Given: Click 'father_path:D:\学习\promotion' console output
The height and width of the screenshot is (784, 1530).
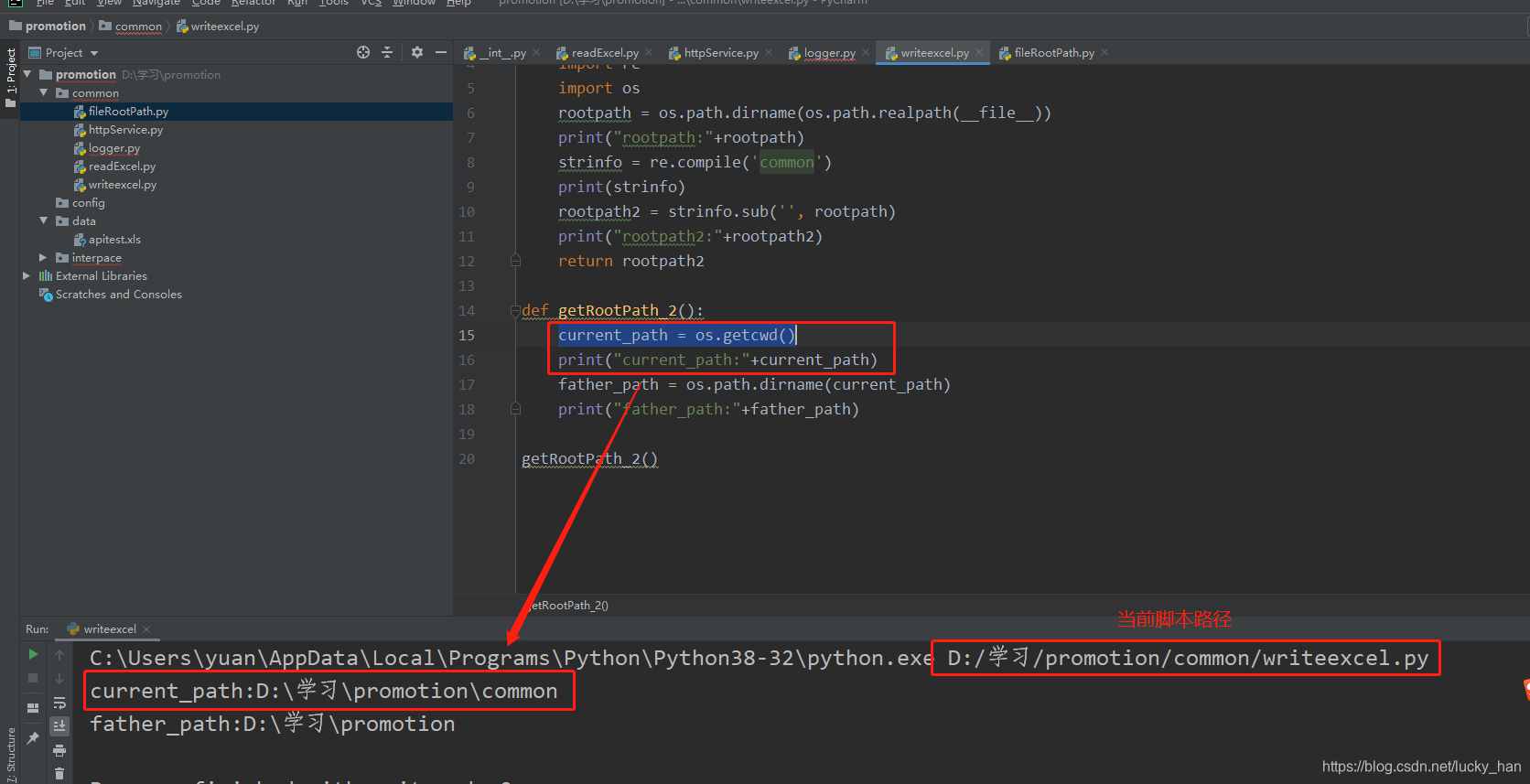Looking at the screenshot, I should coord(273,725).
